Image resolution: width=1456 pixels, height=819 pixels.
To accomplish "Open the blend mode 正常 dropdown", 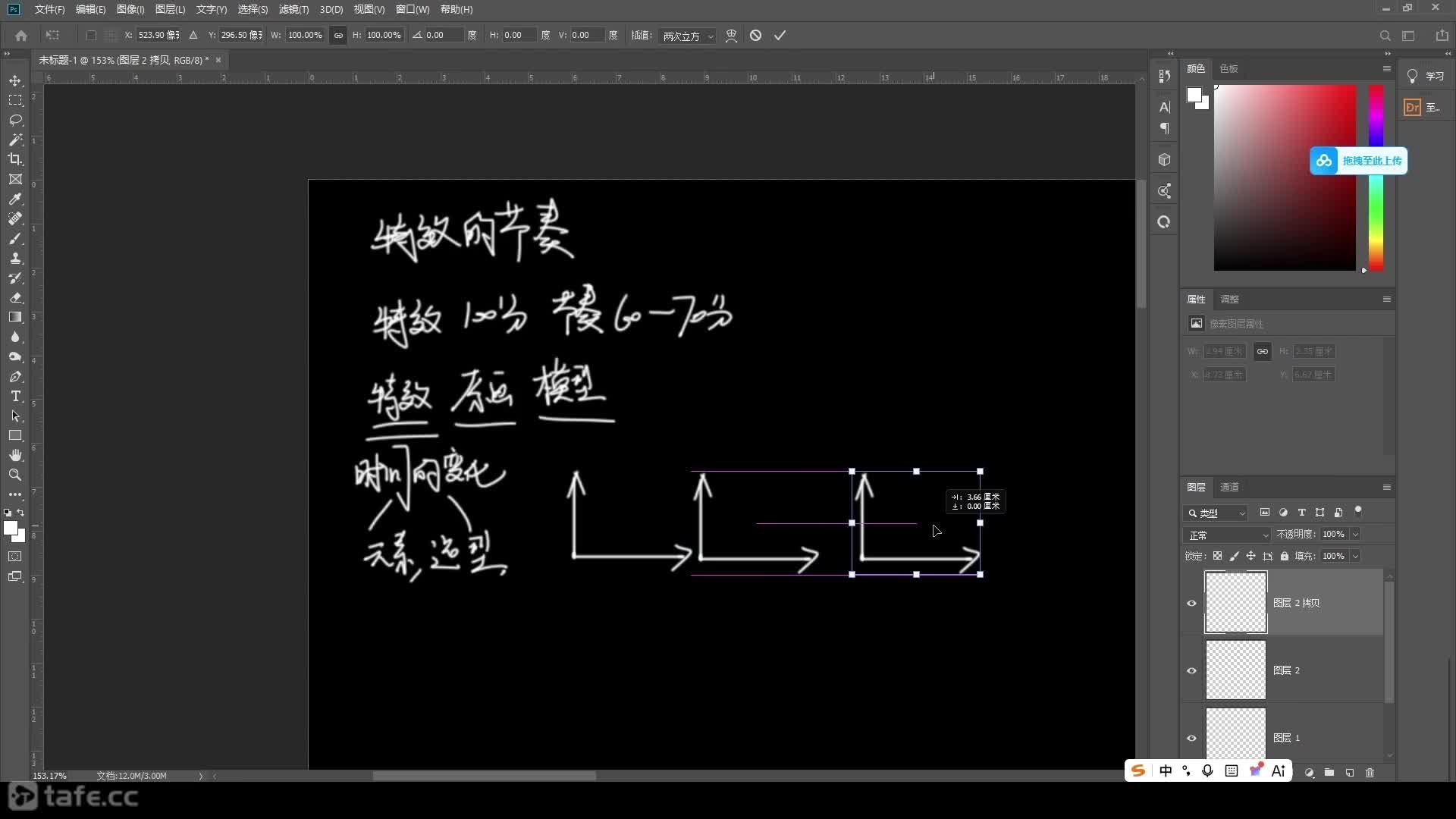I will [1227, 535].
